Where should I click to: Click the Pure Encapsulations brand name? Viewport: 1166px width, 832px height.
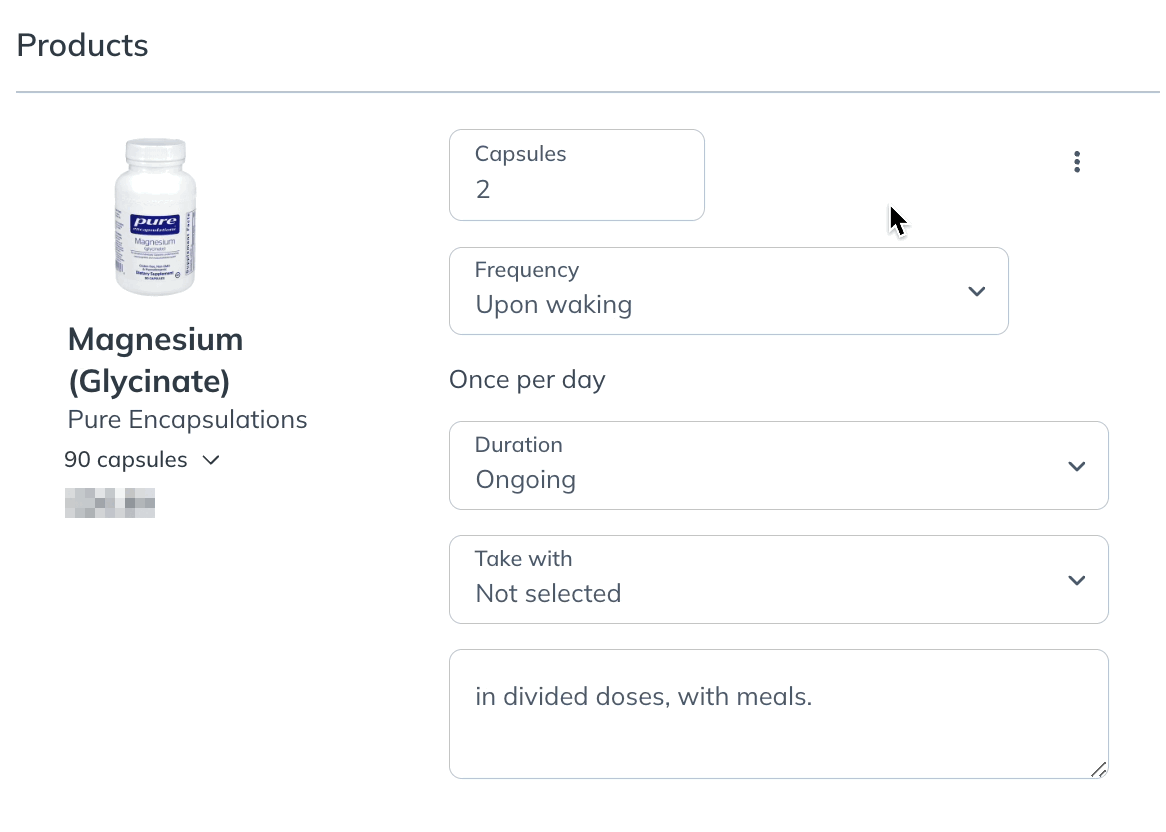(x=187, y=419)
